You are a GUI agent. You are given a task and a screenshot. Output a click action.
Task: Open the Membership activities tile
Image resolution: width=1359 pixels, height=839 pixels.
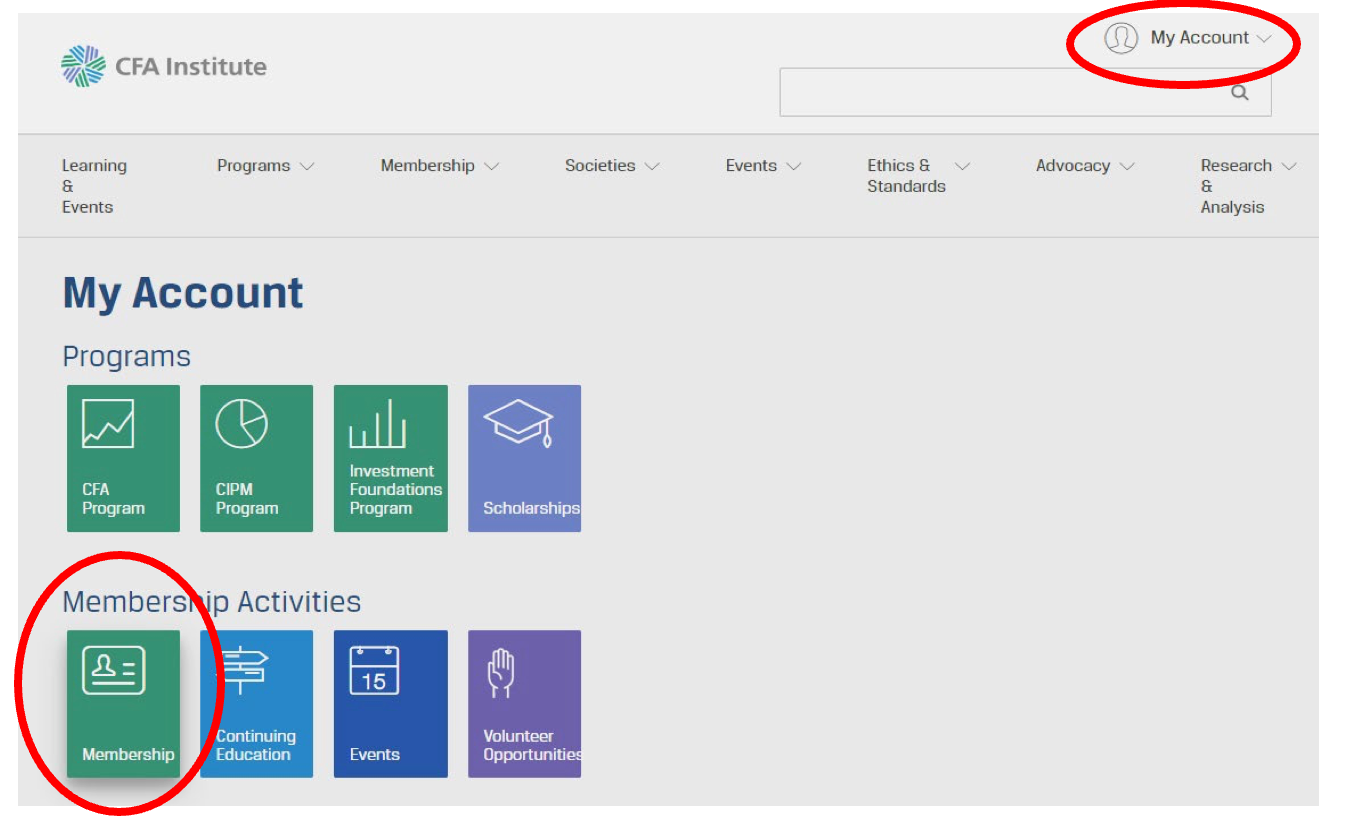[123, 704]
